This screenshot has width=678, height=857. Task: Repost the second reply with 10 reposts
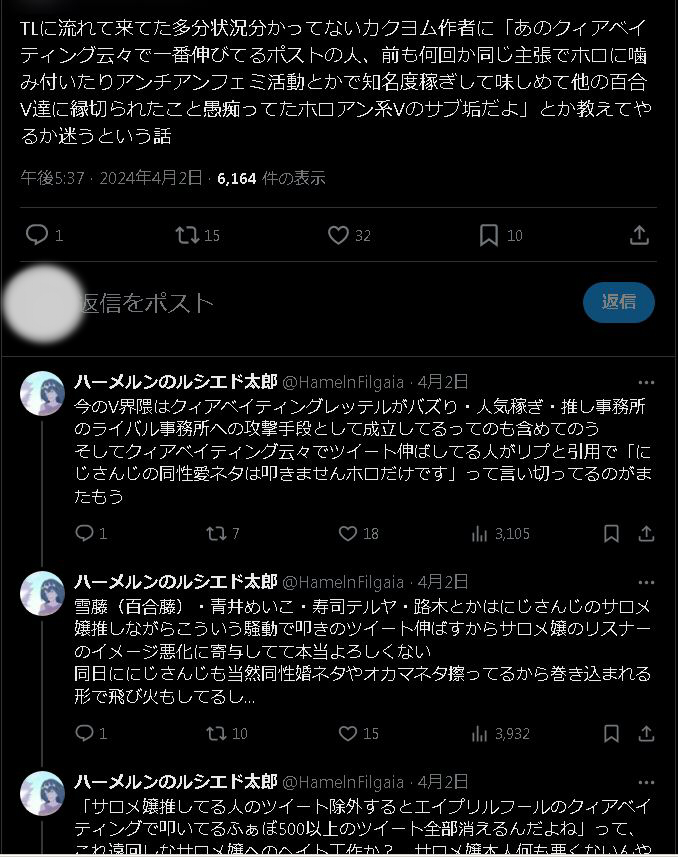pyautogui.click(x=215, y=733)
